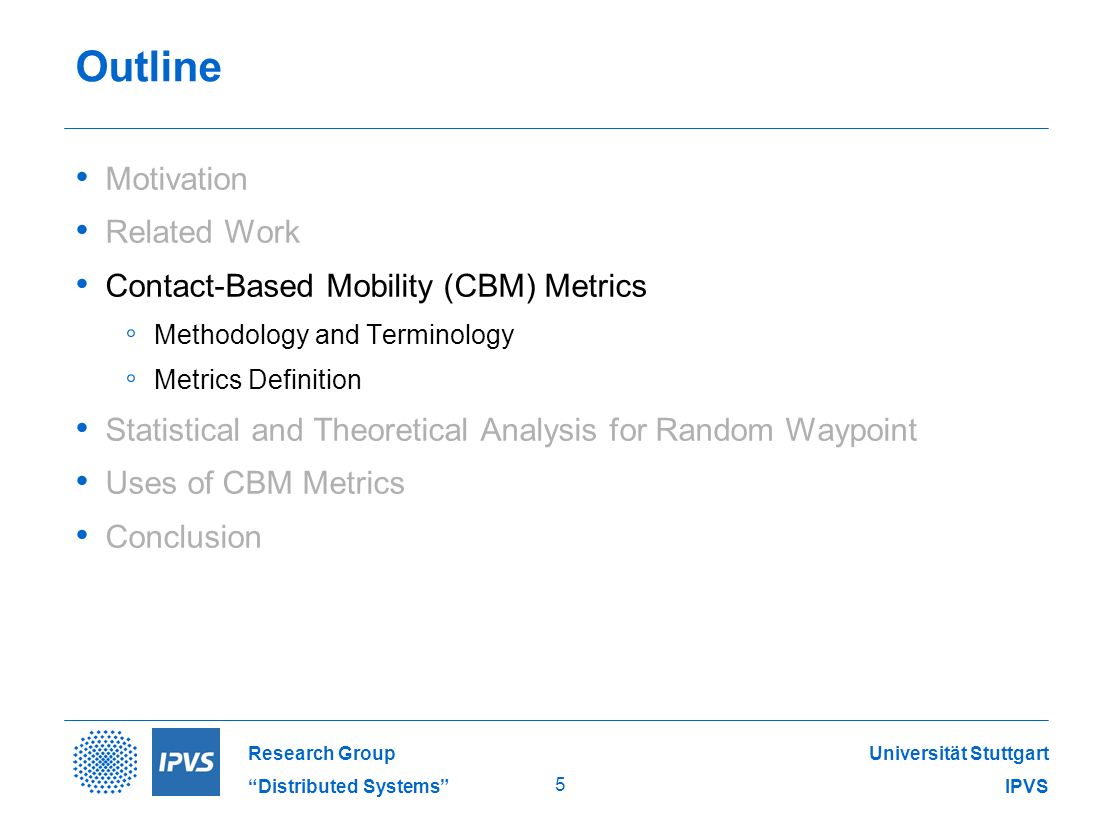Click the Research Group footer text
1120x840 pixels.
321,753
